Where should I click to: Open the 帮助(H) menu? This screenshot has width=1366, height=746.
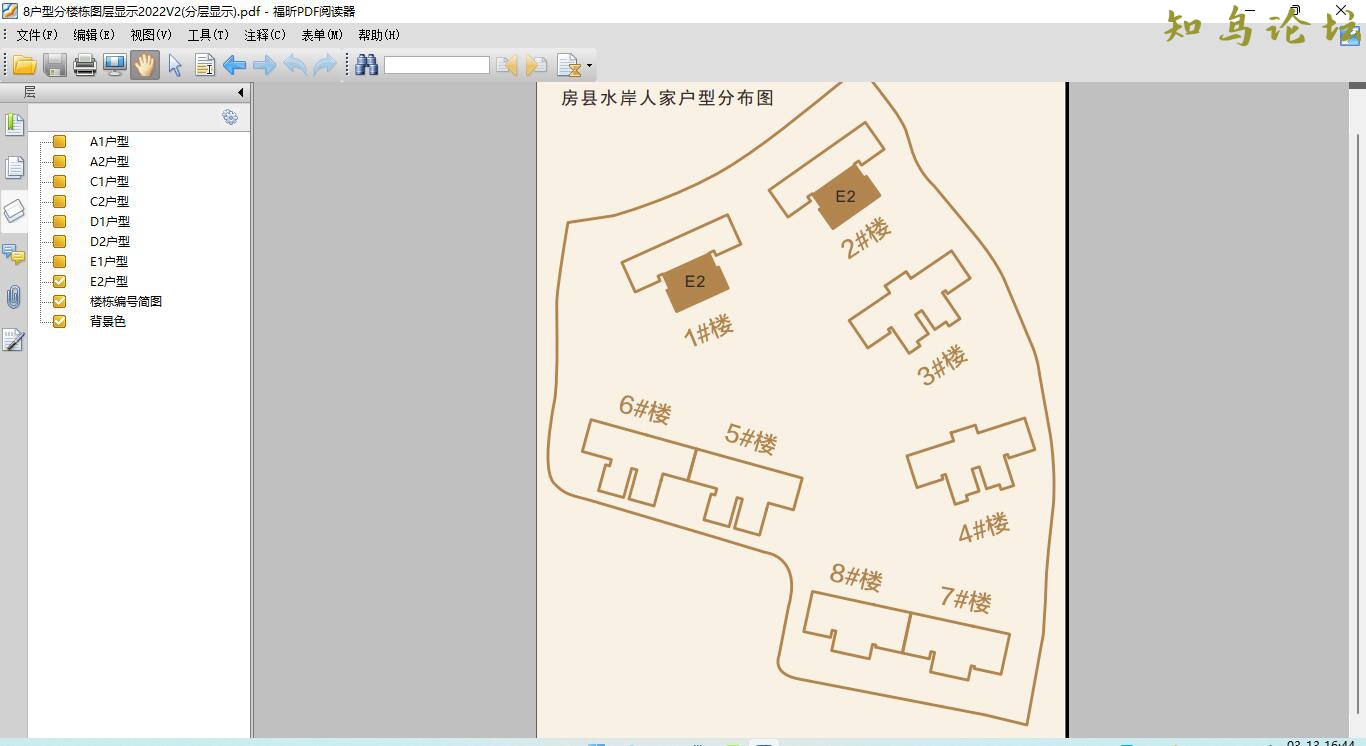coord(379,35)
